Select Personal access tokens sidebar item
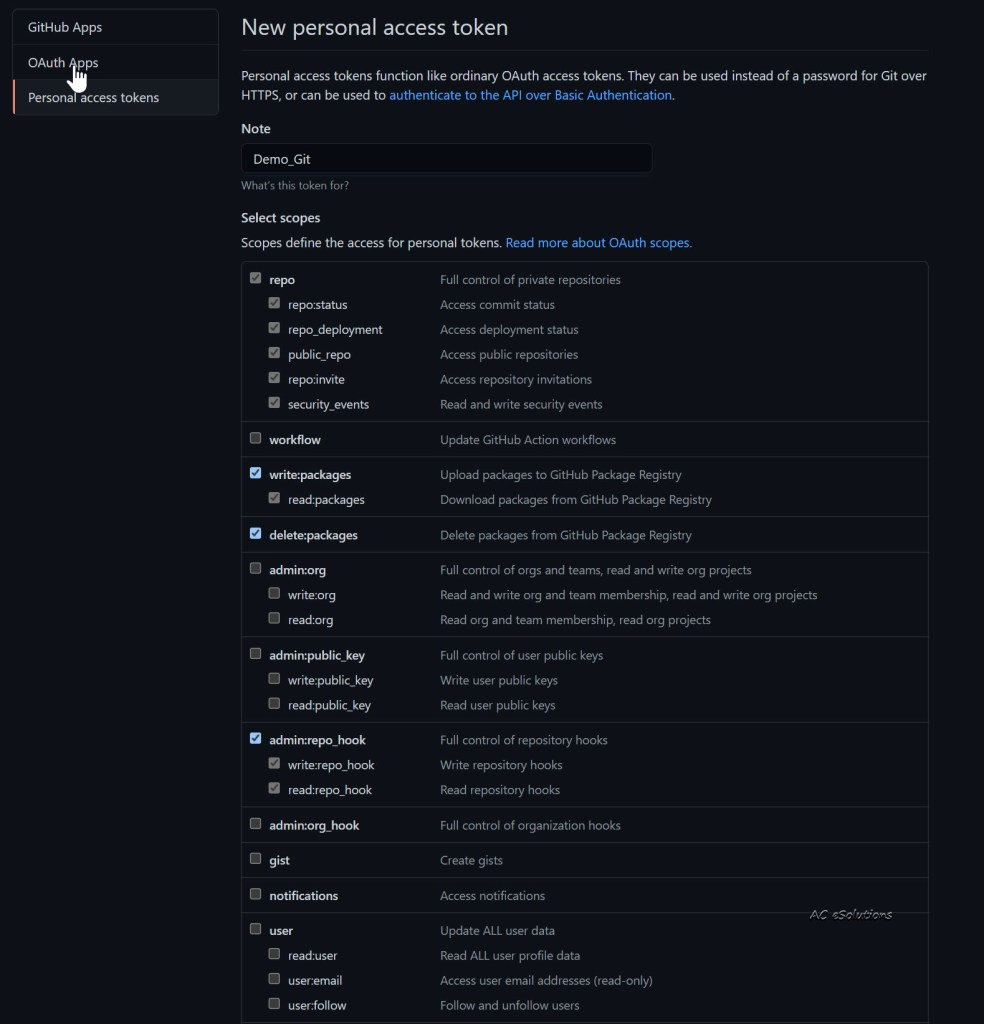Screen dimensions: 984x1024 (x=93, y=97)
